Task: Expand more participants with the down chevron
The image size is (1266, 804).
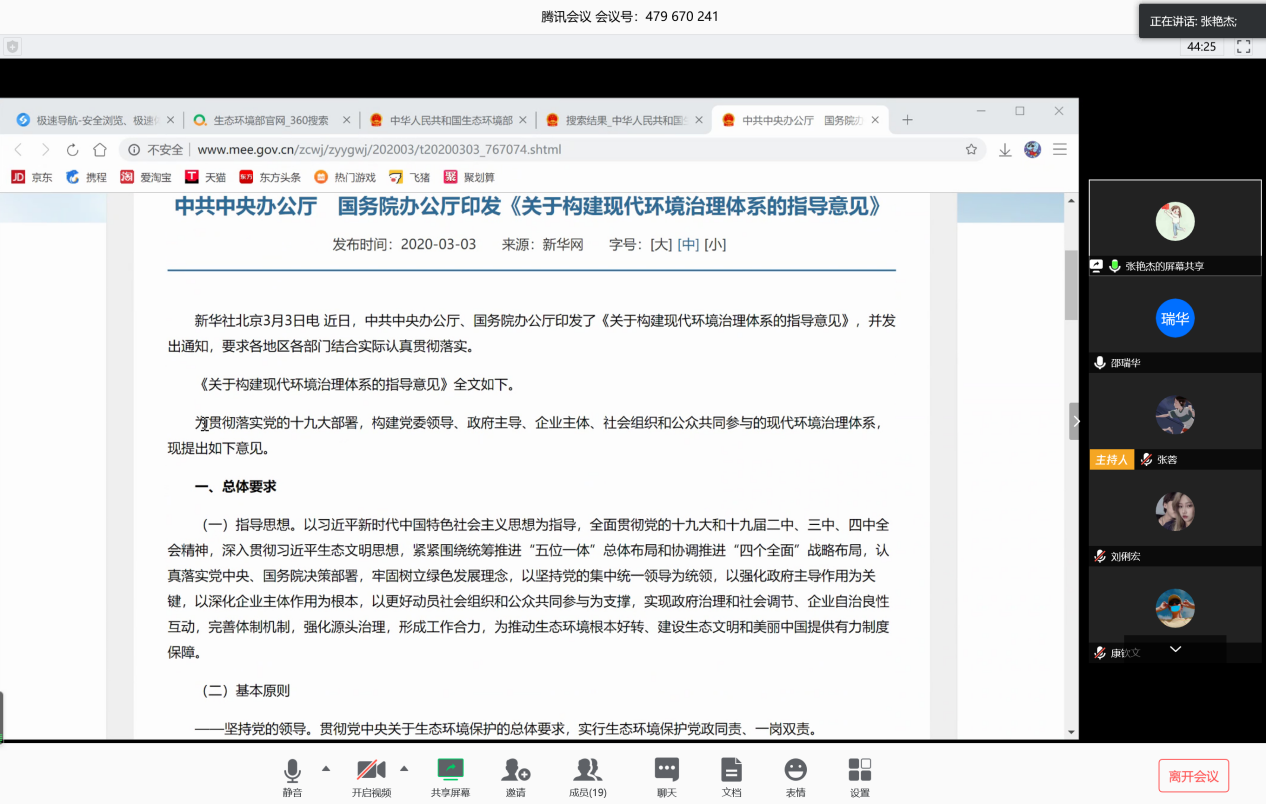Action: point(1175,649)
